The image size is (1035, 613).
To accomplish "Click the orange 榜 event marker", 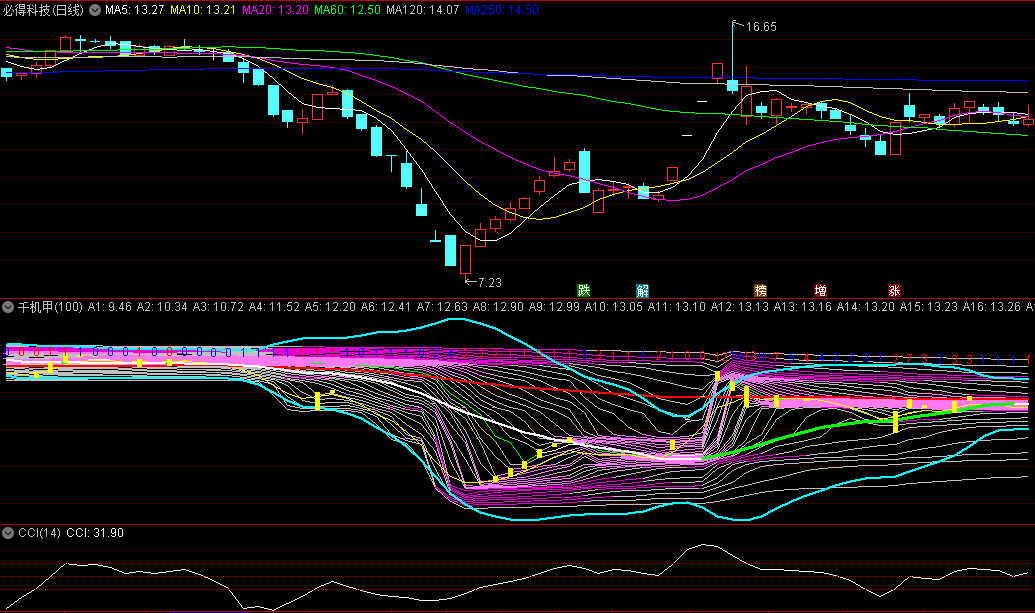I will pyautogui.click(x=761, y=291).
